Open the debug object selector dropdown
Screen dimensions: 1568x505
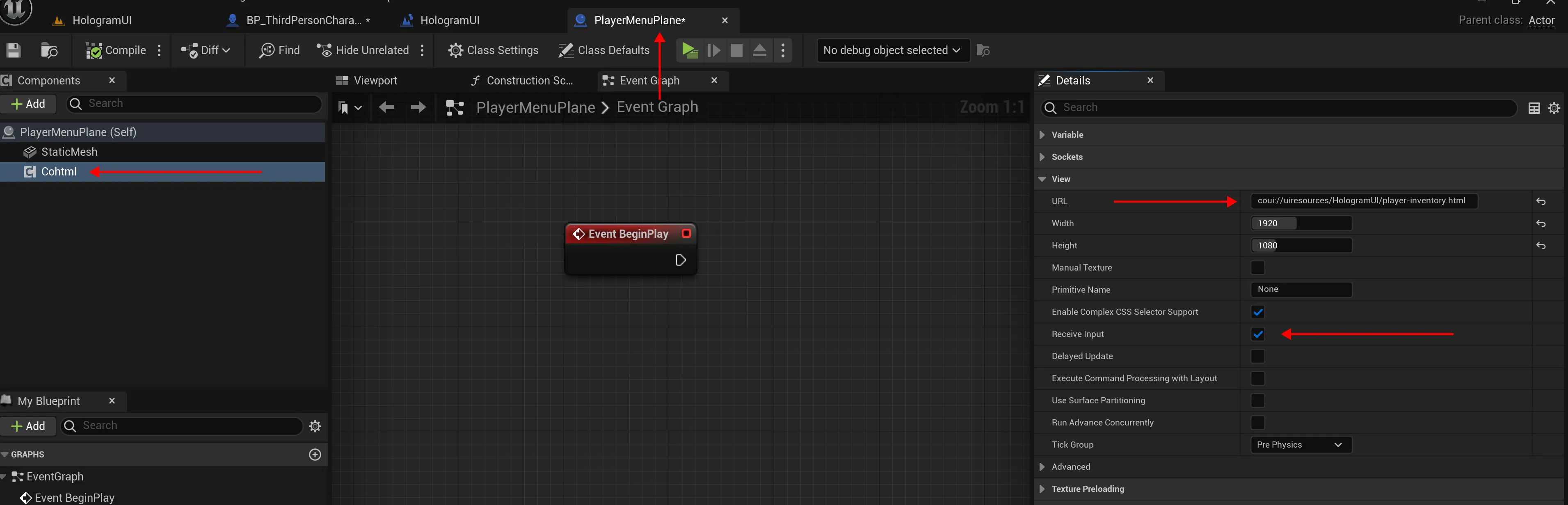(892, 50)
